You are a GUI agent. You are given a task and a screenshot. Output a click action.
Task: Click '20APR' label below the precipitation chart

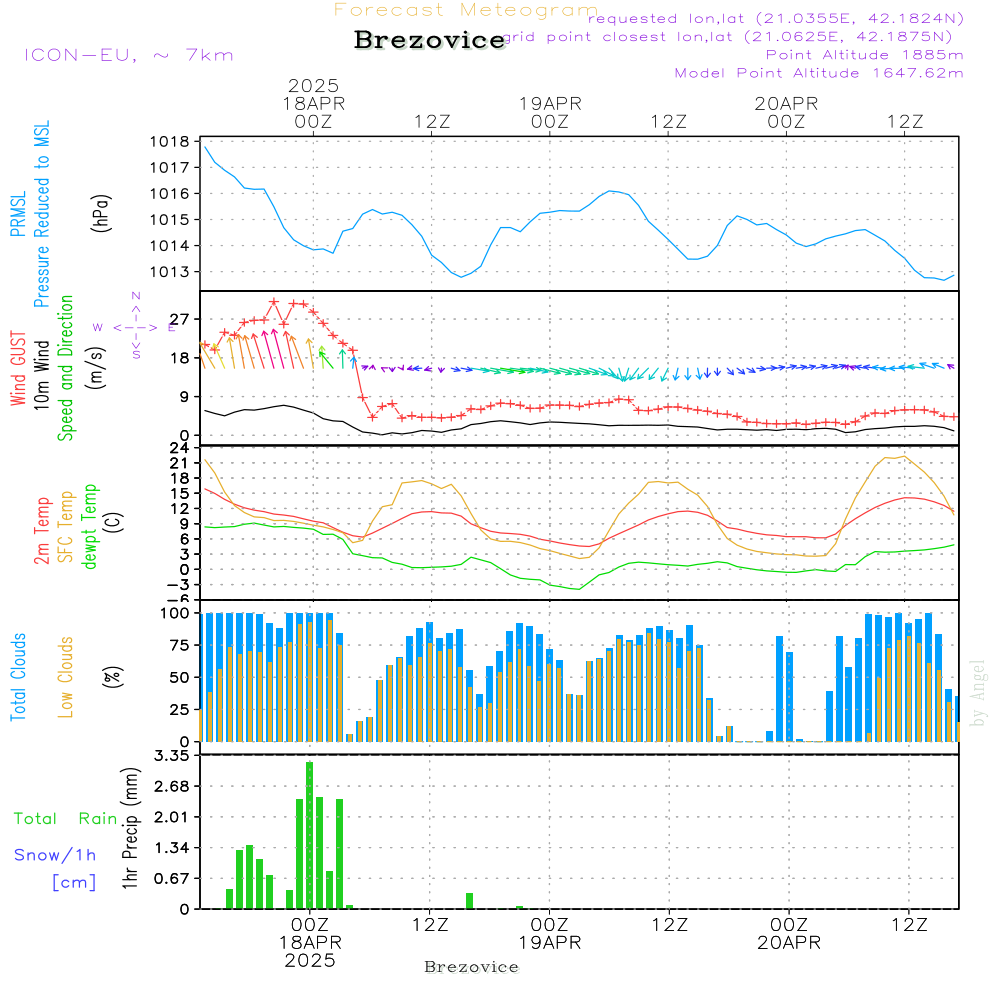(x=789, y=943)
